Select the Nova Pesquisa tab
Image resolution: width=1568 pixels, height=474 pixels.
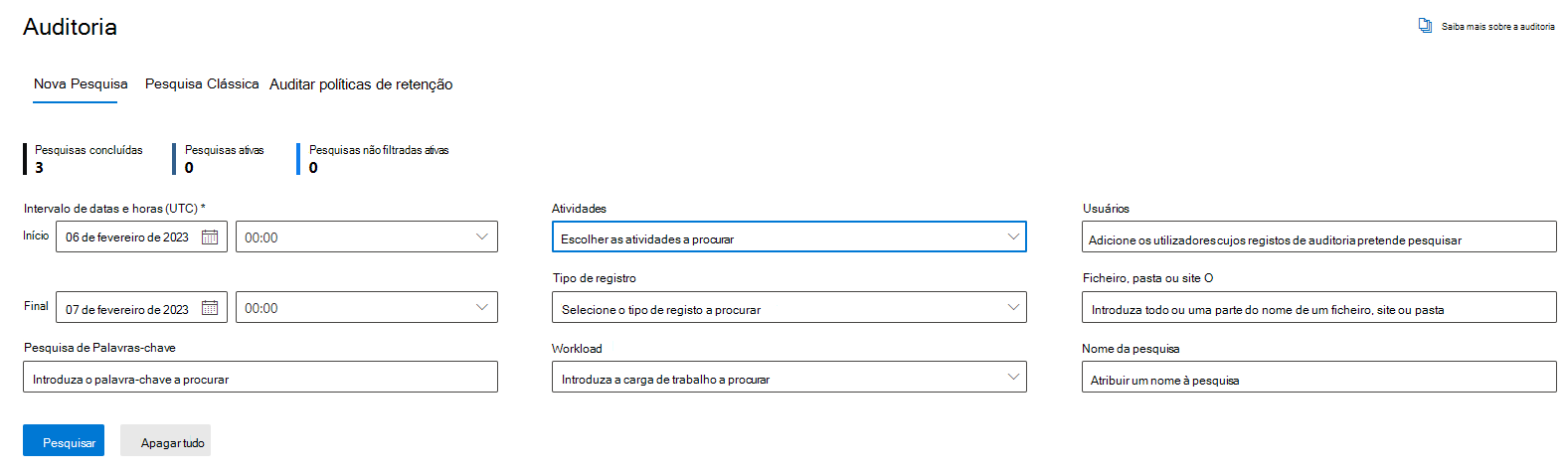81,83
